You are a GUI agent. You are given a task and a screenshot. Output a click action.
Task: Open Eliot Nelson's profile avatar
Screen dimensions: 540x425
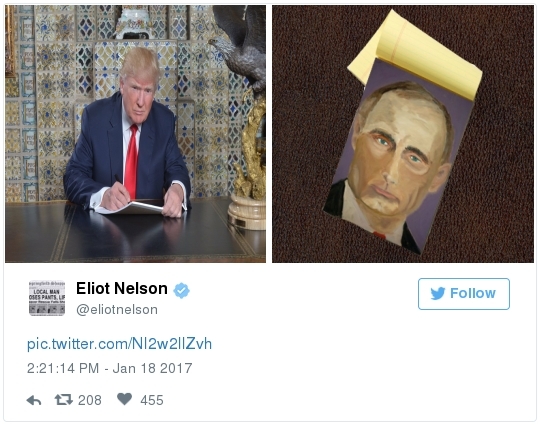tap(47, 298)
